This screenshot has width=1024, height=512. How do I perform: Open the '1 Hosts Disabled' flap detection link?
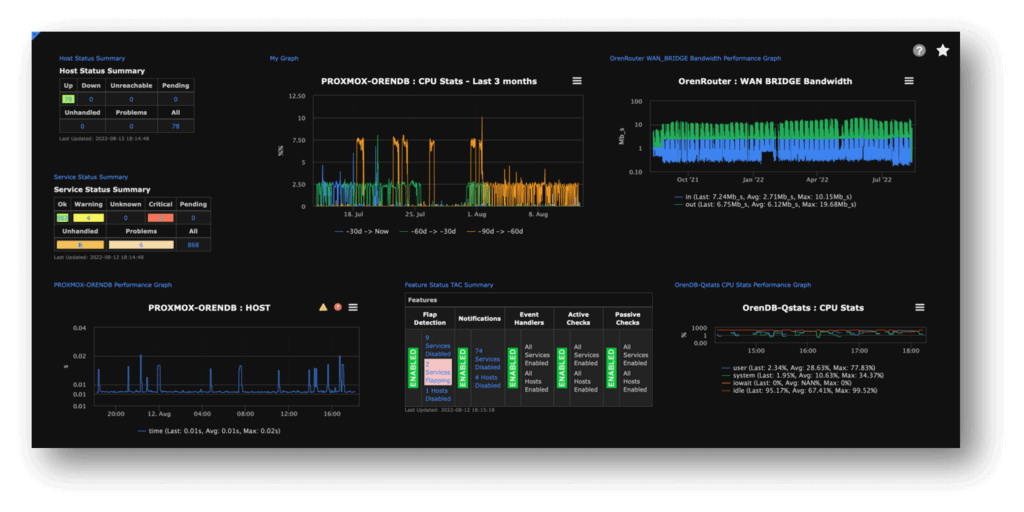tap(438, 394)
